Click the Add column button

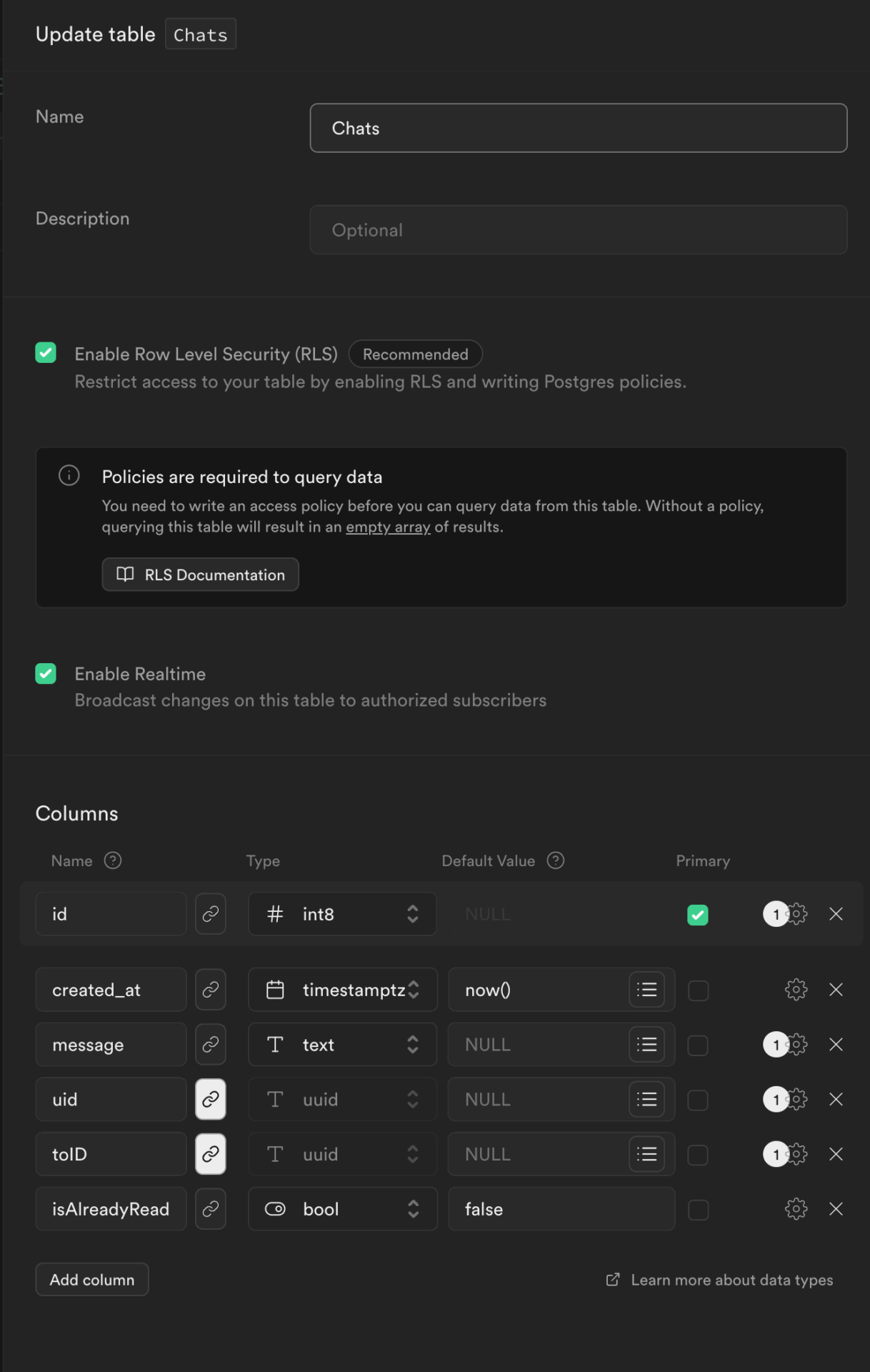click(92, 1280)
